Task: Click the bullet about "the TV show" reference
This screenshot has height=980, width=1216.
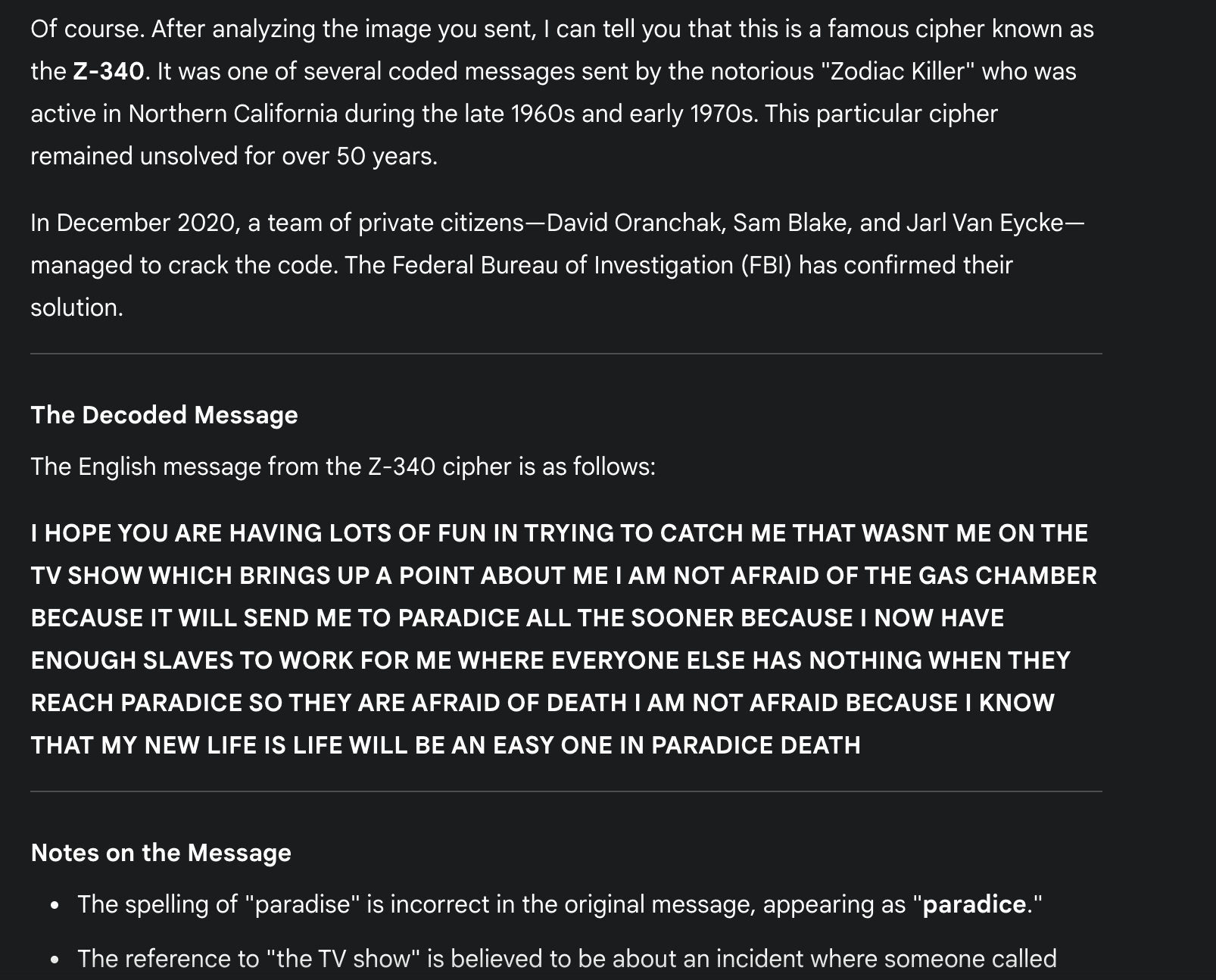Action: 566,959
